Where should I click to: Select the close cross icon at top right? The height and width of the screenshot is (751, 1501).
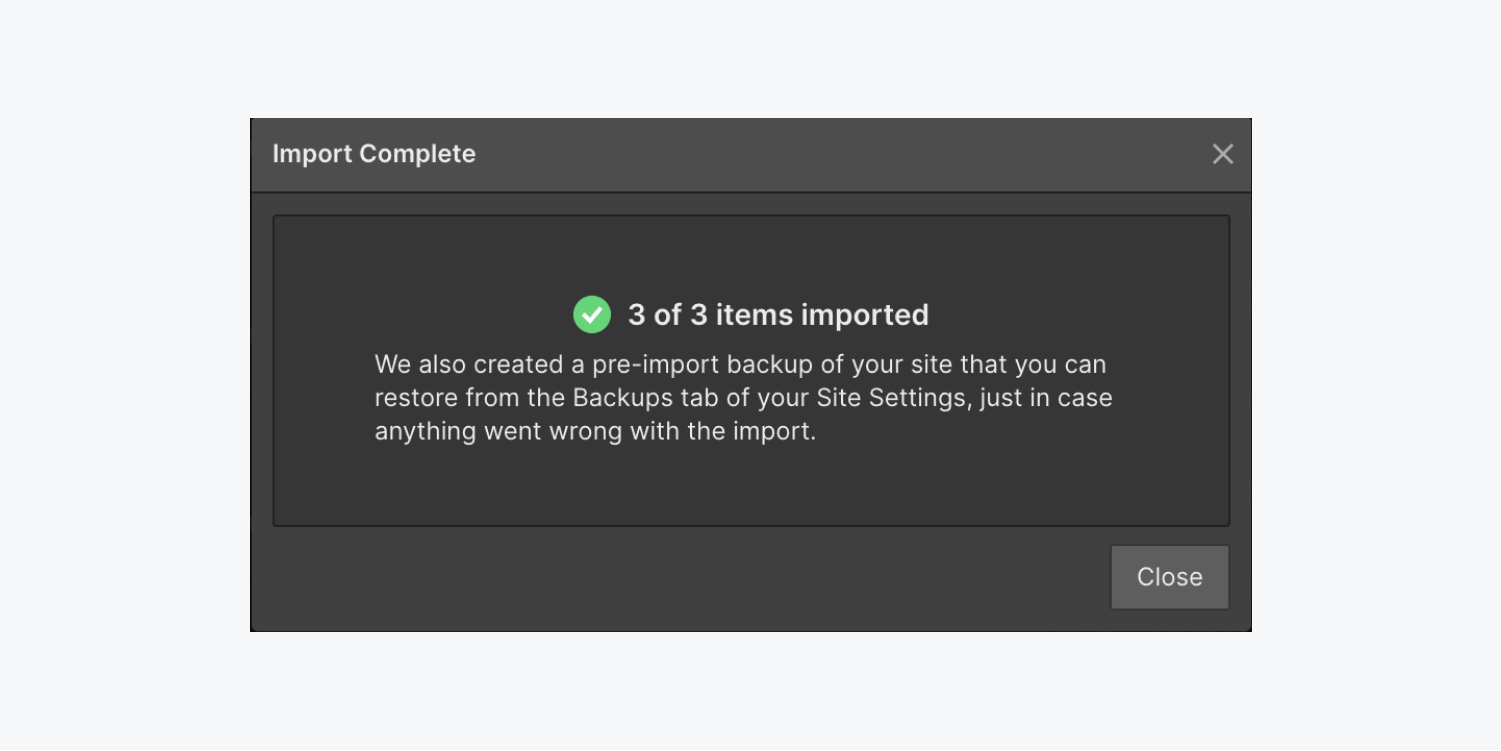(1222, 154)
